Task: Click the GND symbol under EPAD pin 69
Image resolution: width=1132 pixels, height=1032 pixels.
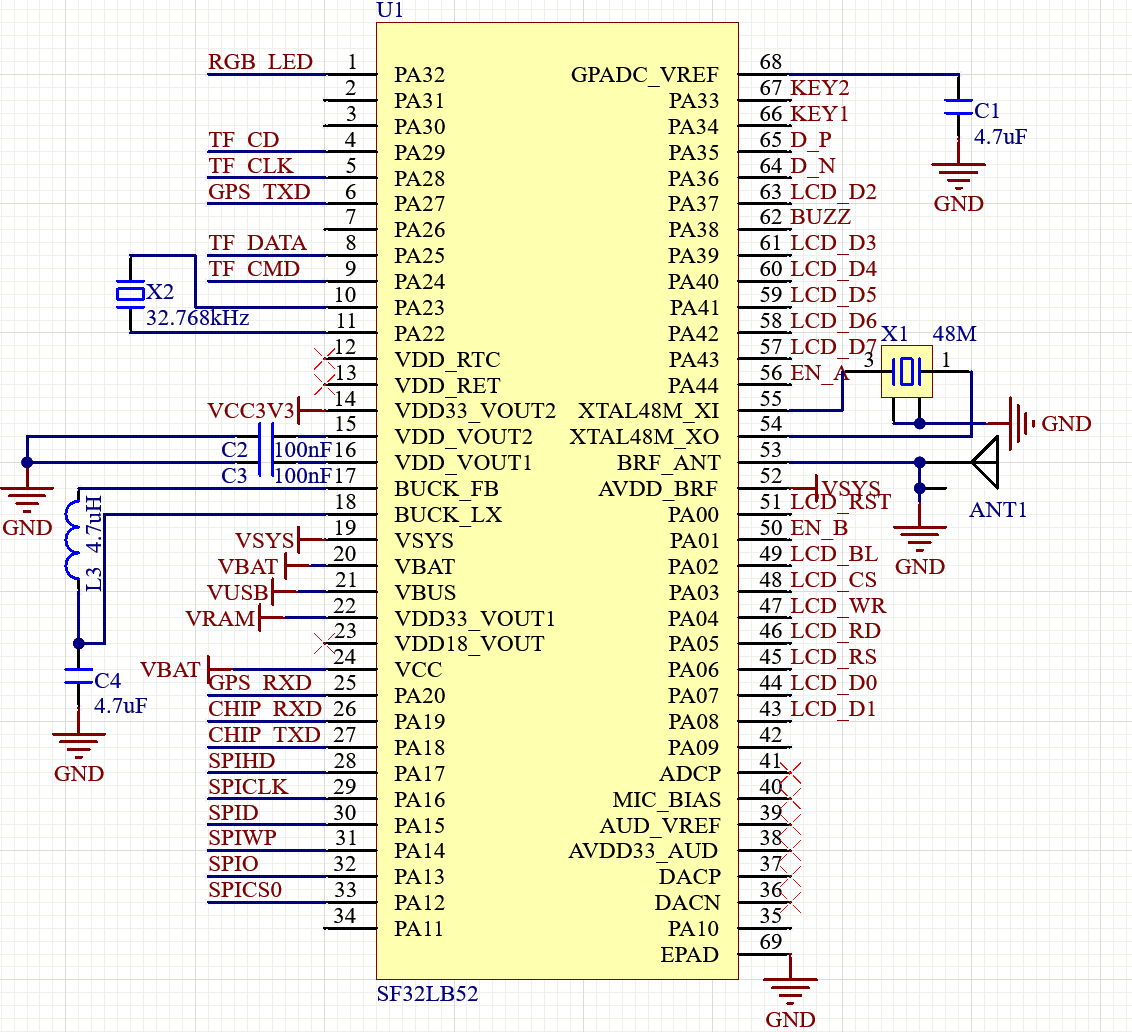Action: pyautogui.click(x=790, y=988)
